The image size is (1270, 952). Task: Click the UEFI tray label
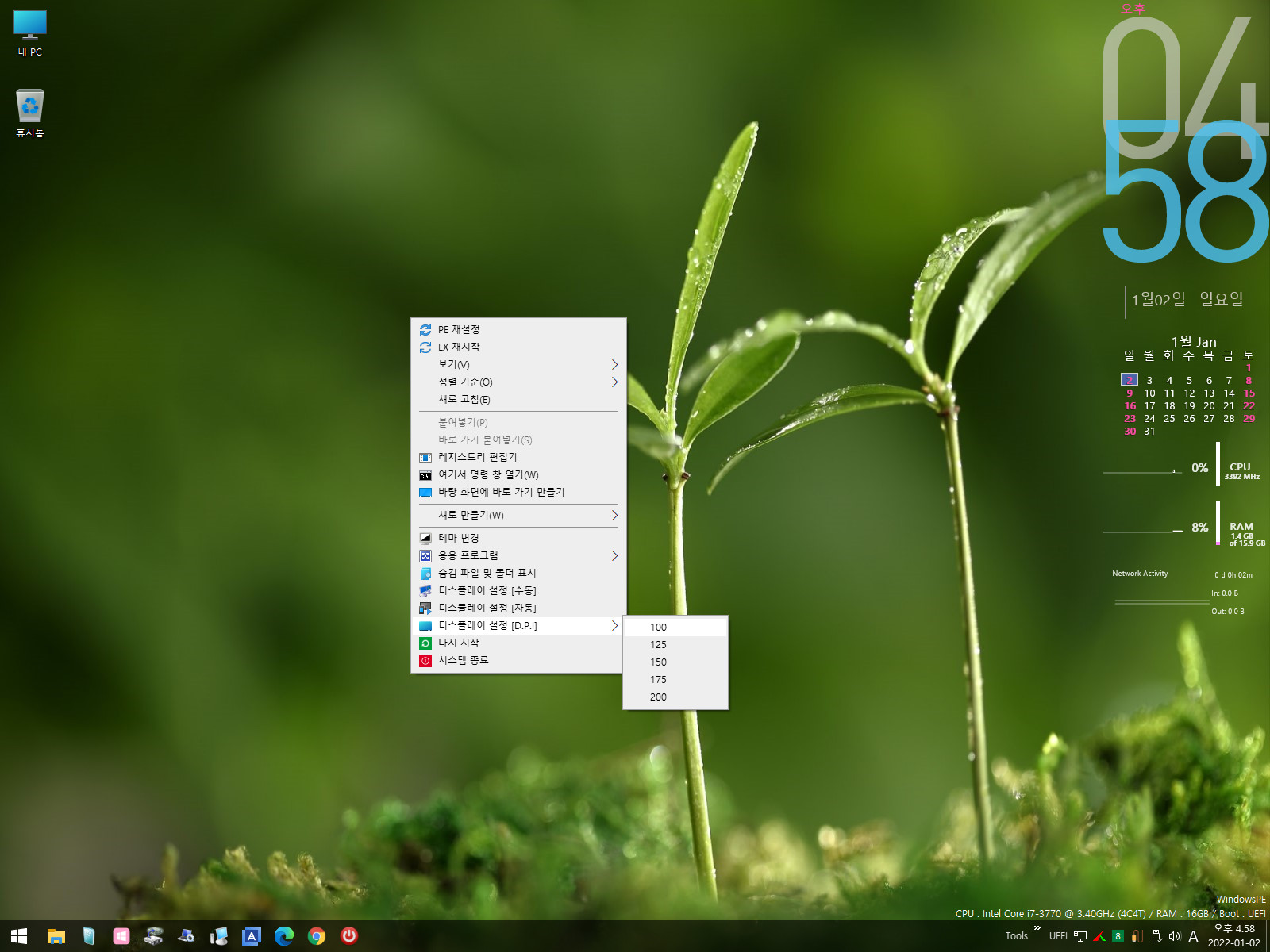point(1058,936)
